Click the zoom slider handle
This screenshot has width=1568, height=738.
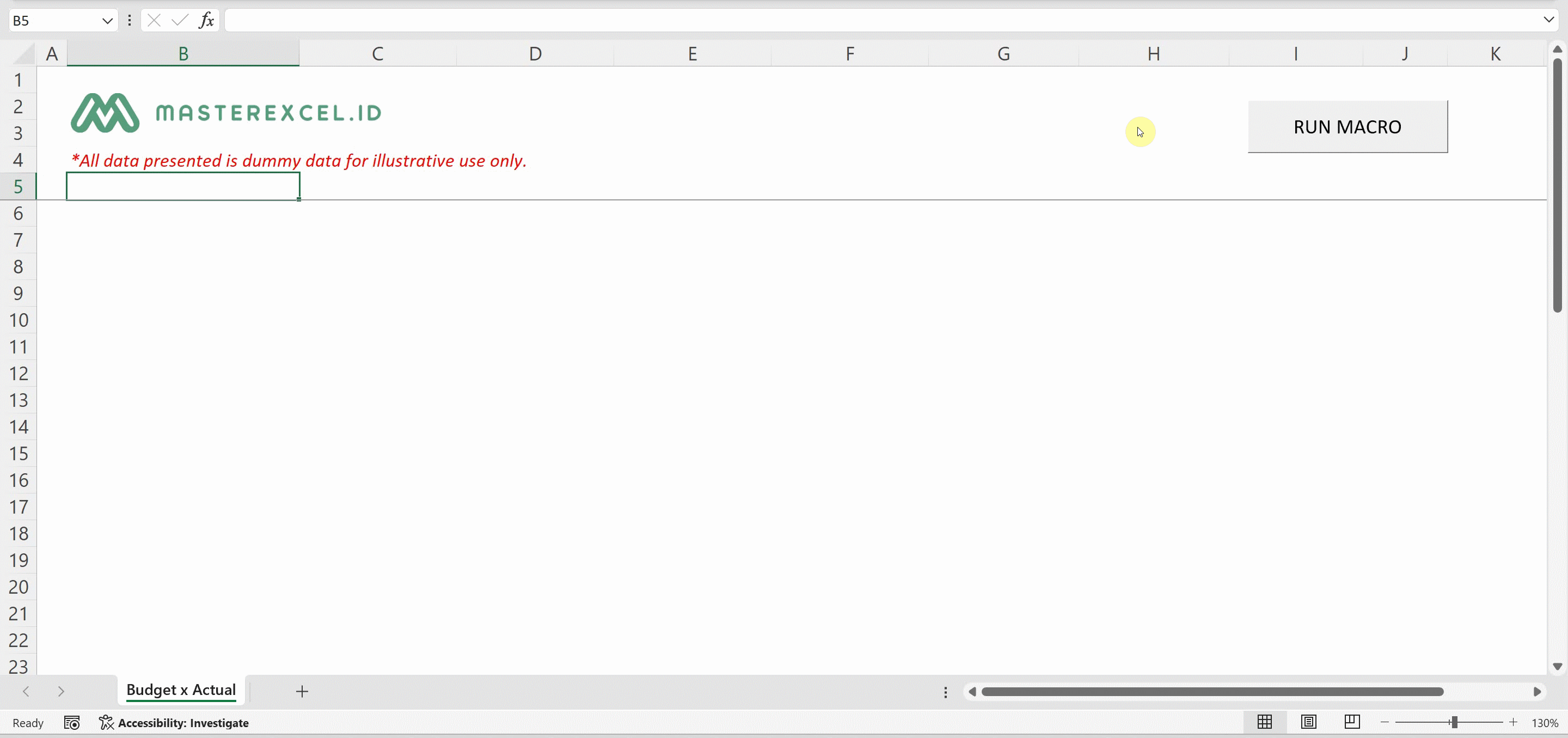pos(1454,722)
